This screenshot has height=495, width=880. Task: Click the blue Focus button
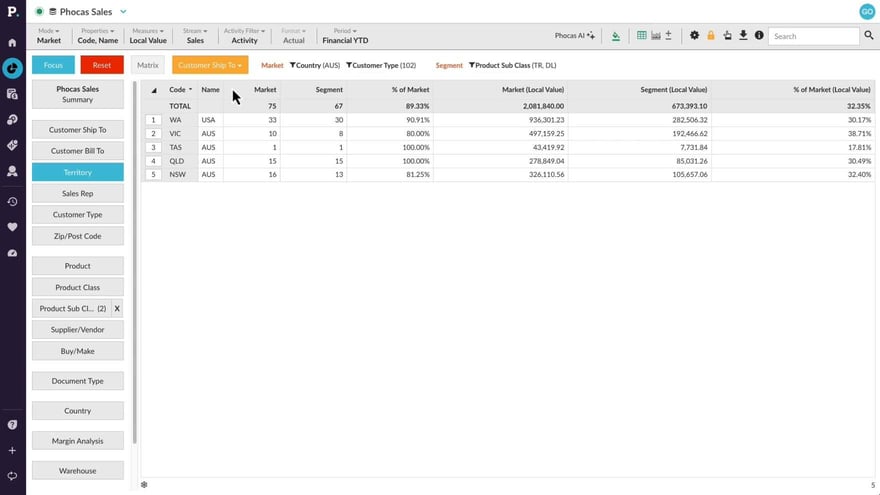[53, 65]
